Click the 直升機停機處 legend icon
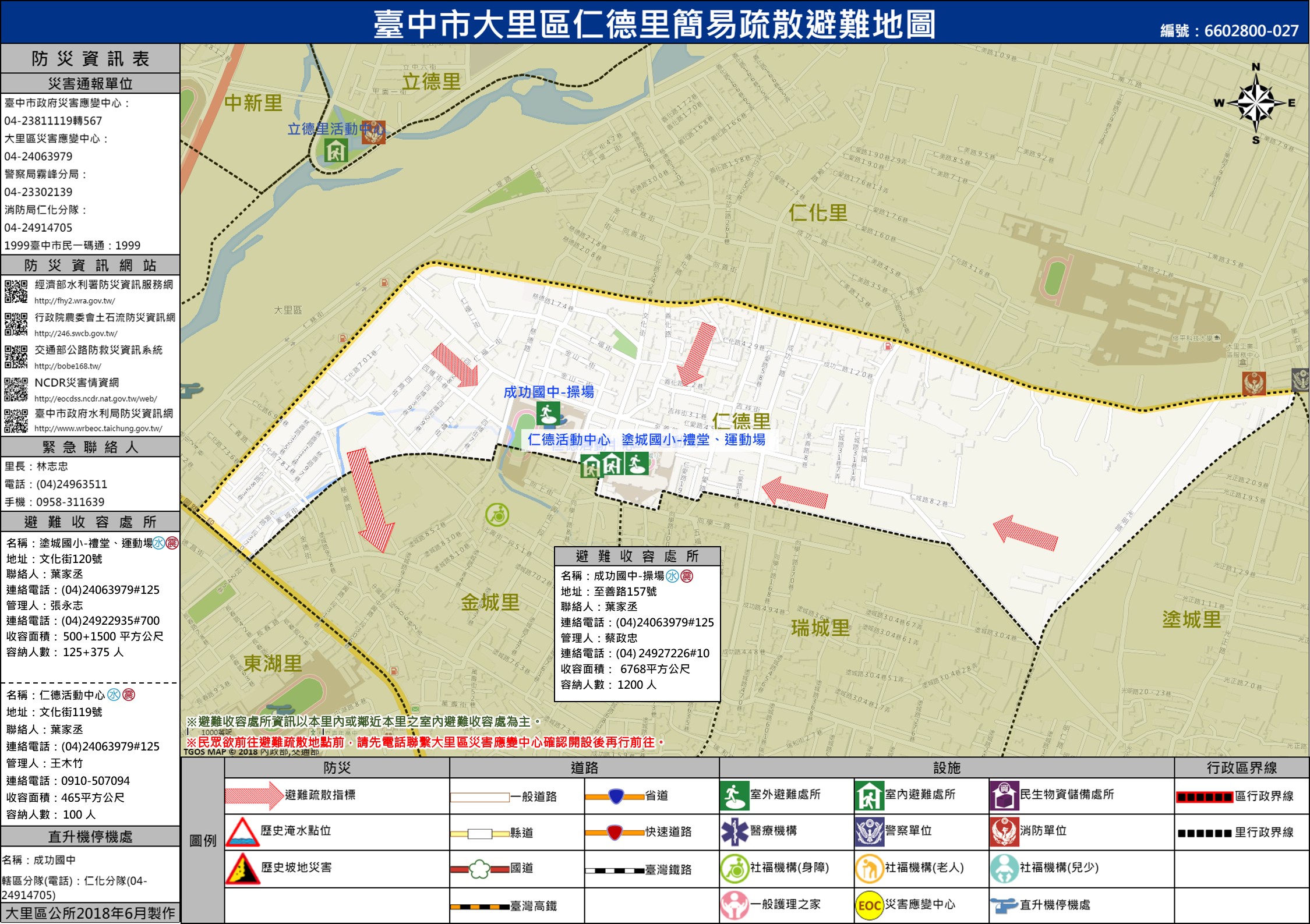This screenshot has width=1310, height=924. pyautogui.click(x=1004, y=905)
